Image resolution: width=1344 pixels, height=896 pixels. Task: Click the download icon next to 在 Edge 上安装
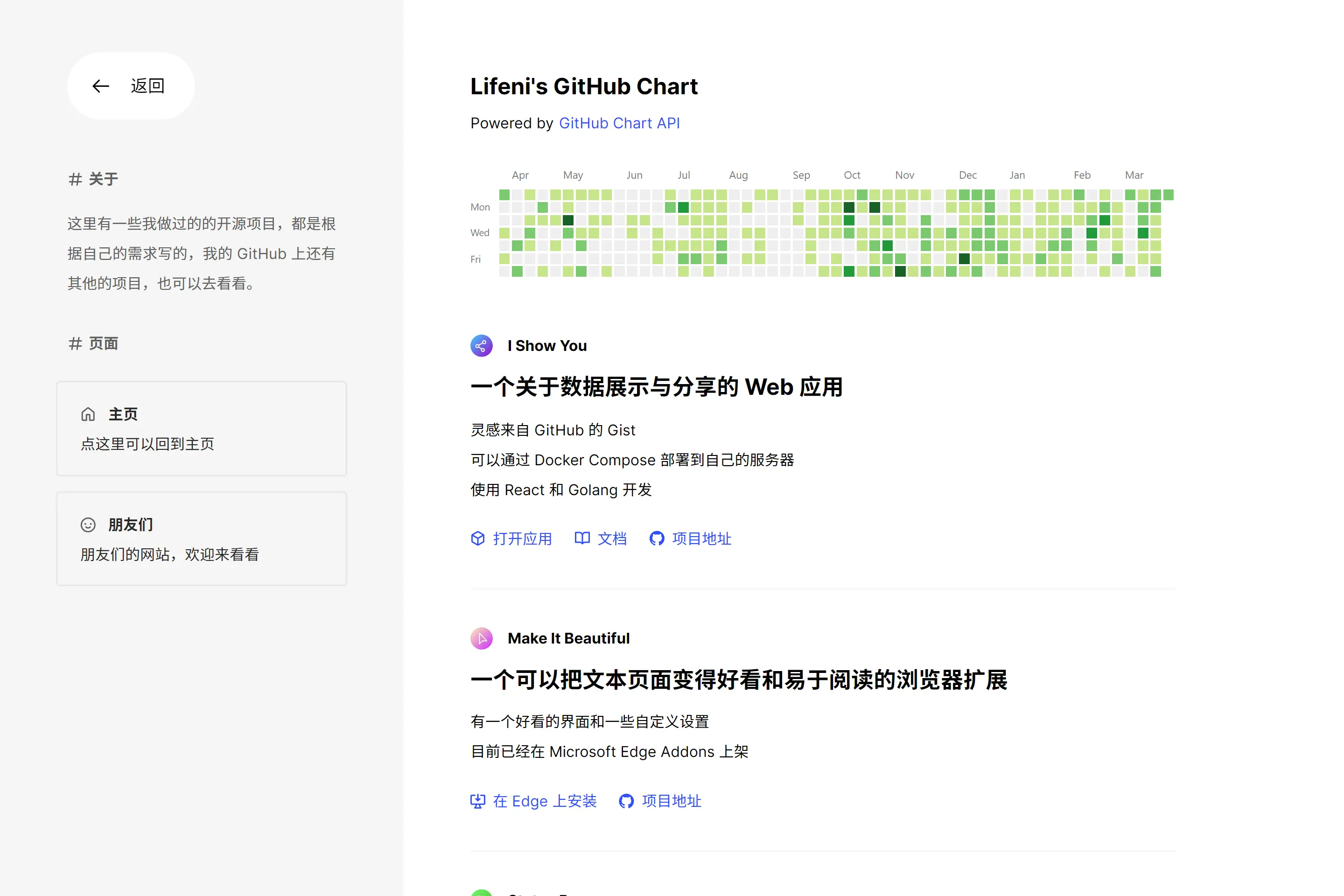tap(478, 801)
